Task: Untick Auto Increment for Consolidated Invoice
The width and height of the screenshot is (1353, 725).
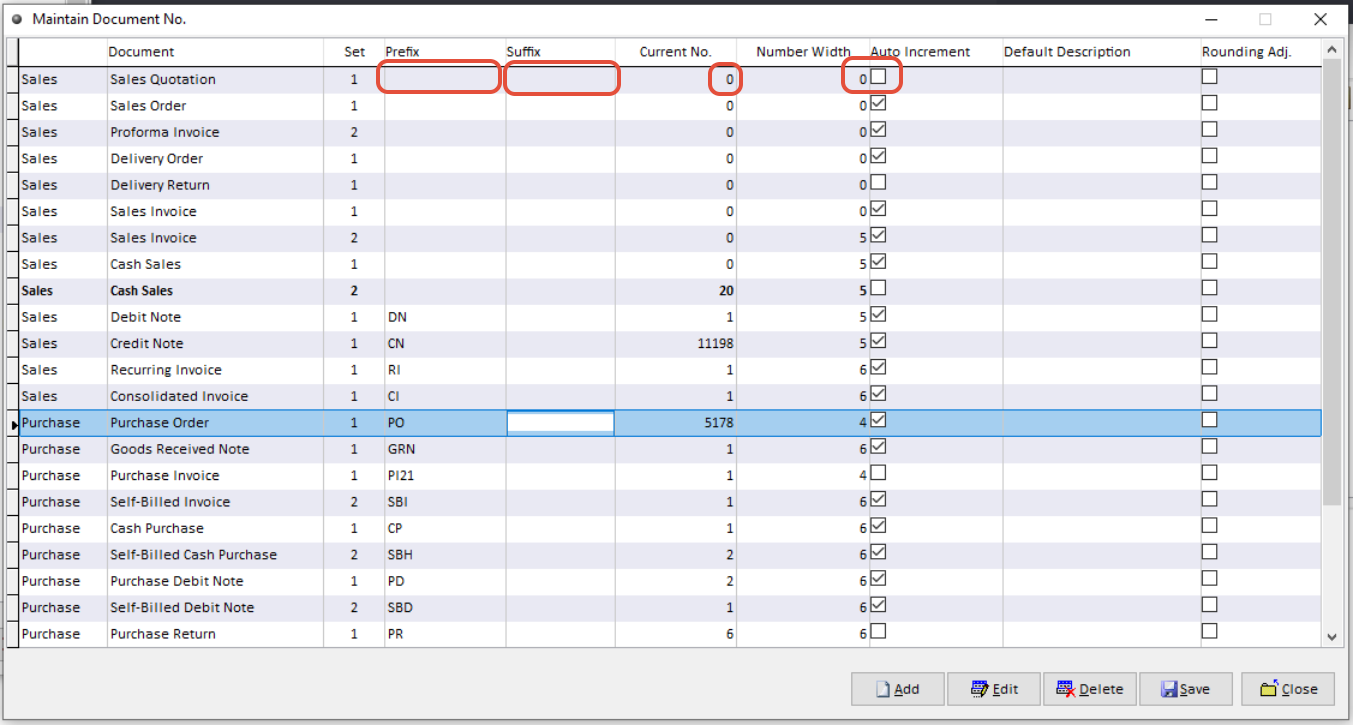Action: tap(878, 393)
